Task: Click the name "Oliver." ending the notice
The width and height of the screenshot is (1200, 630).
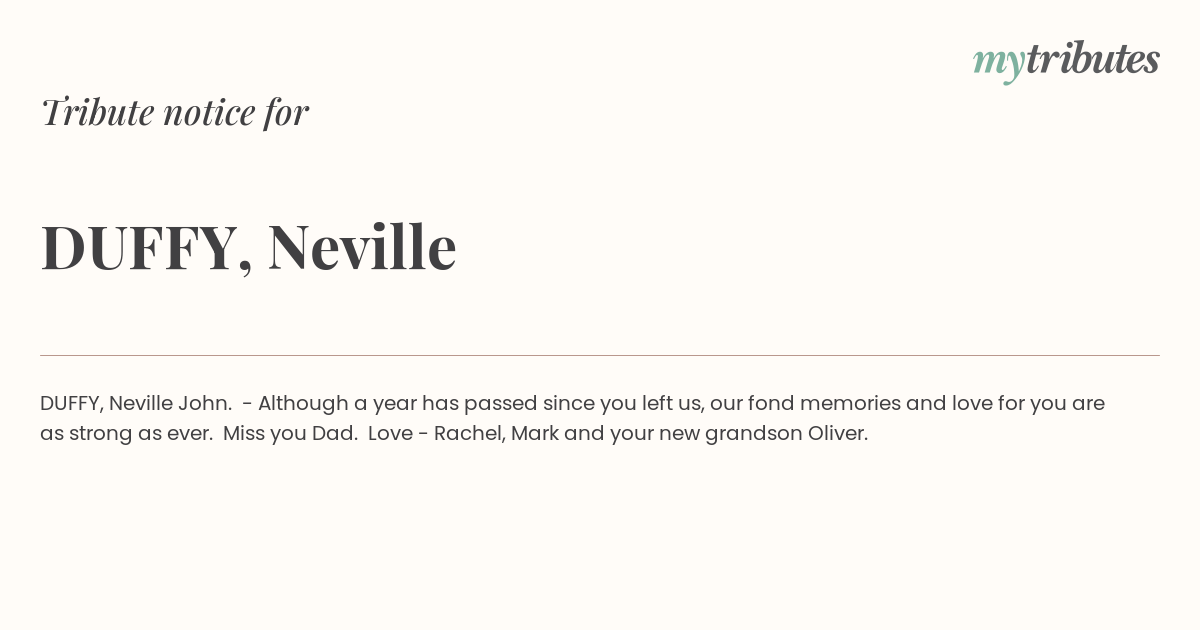Action: (838, 433)
